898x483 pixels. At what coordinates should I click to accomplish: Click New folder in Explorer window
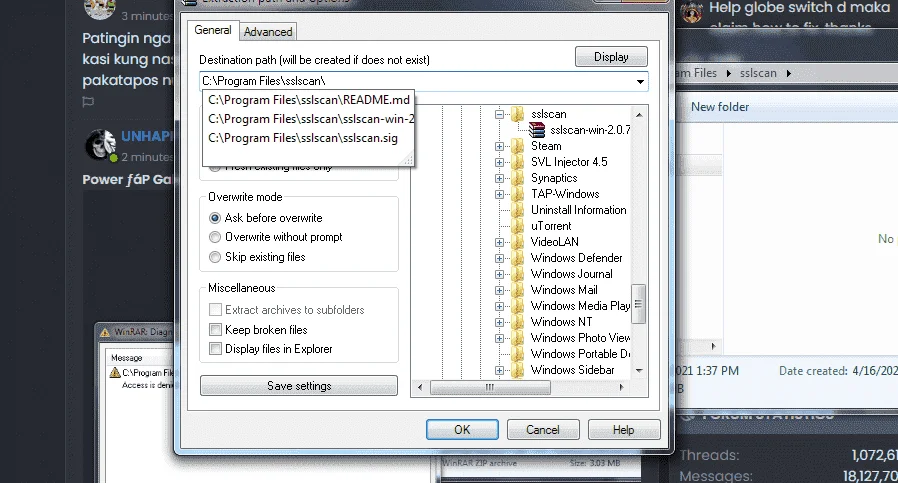tap(720, 107)
